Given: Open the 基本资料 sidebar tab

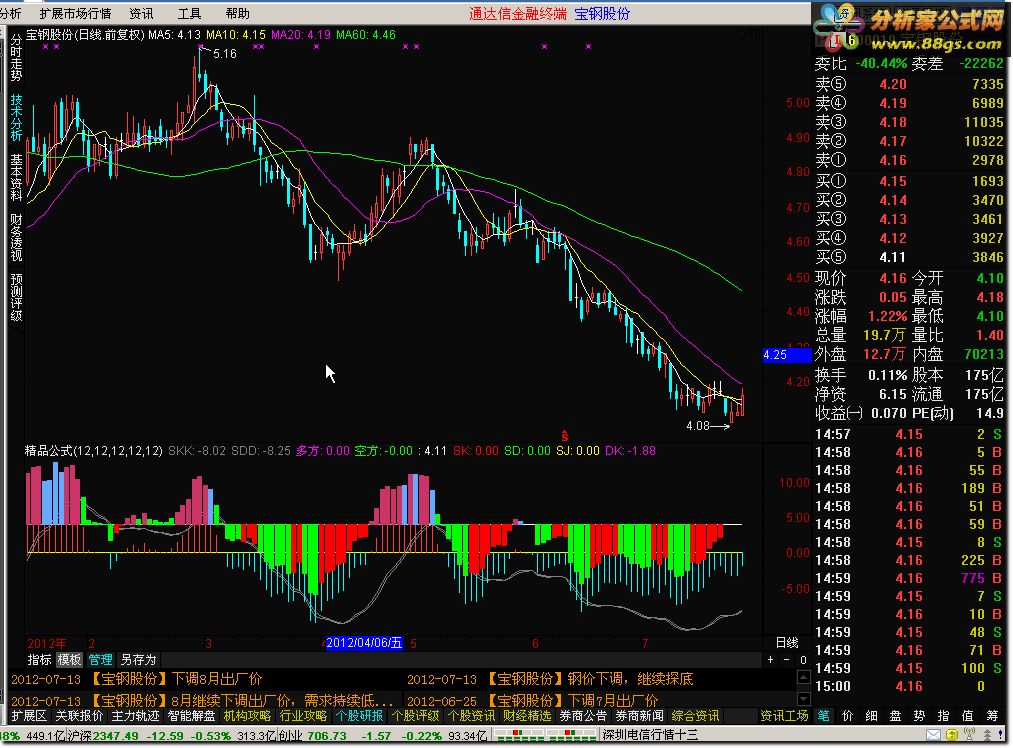Looking at the screenshot, I should click(16, 178).
